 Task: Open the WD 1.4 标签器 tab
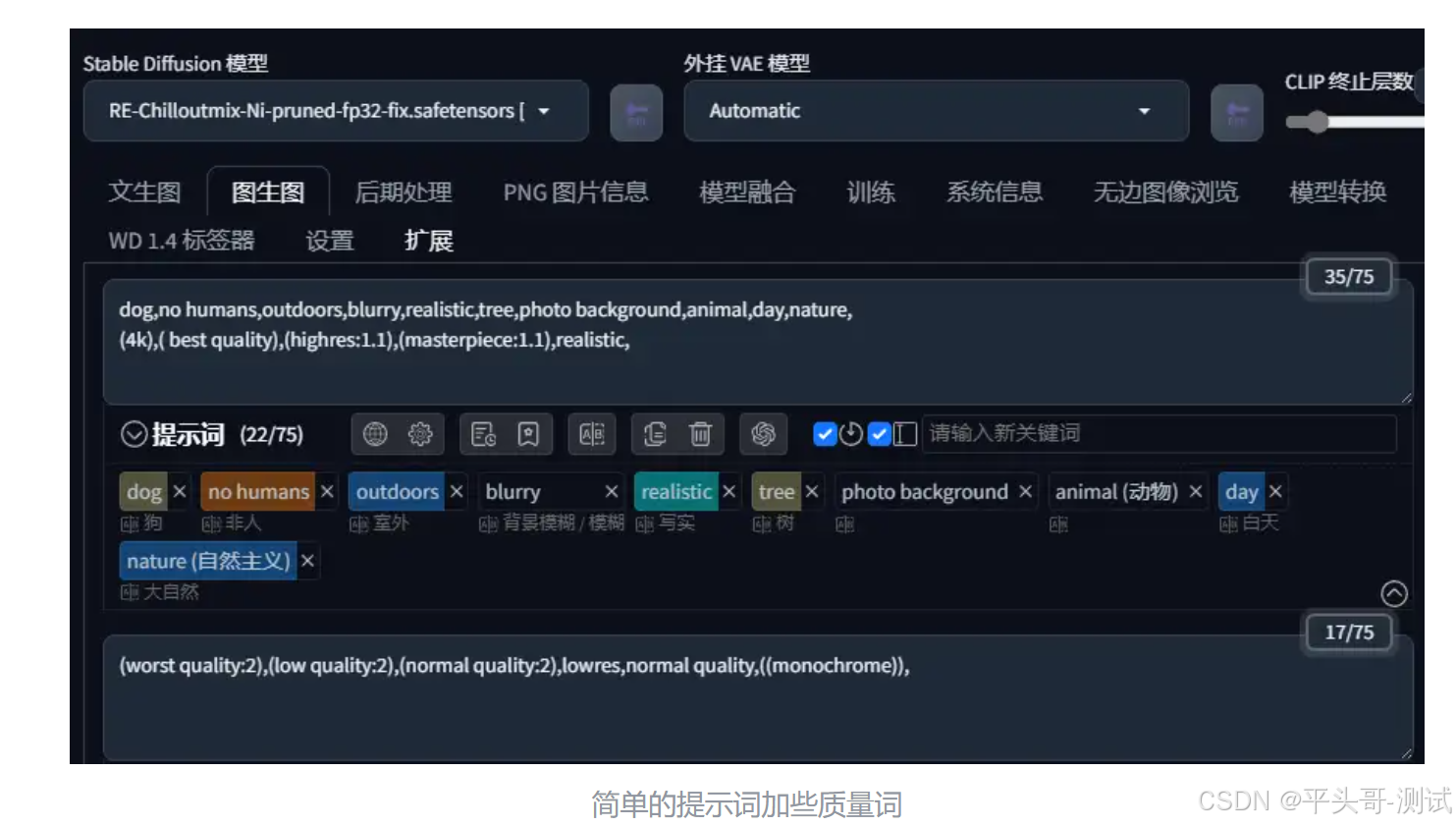[x=182, y=241]
